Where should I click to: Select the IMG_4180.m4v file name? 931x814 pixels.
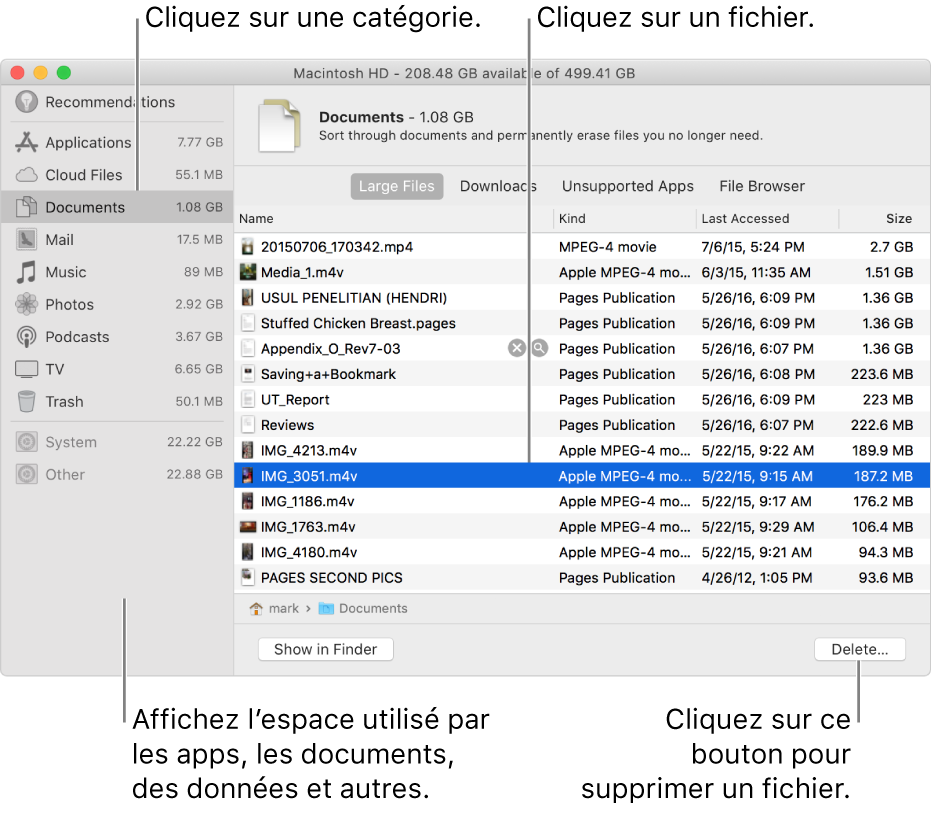pyautogui.click(x=309, y=553)
